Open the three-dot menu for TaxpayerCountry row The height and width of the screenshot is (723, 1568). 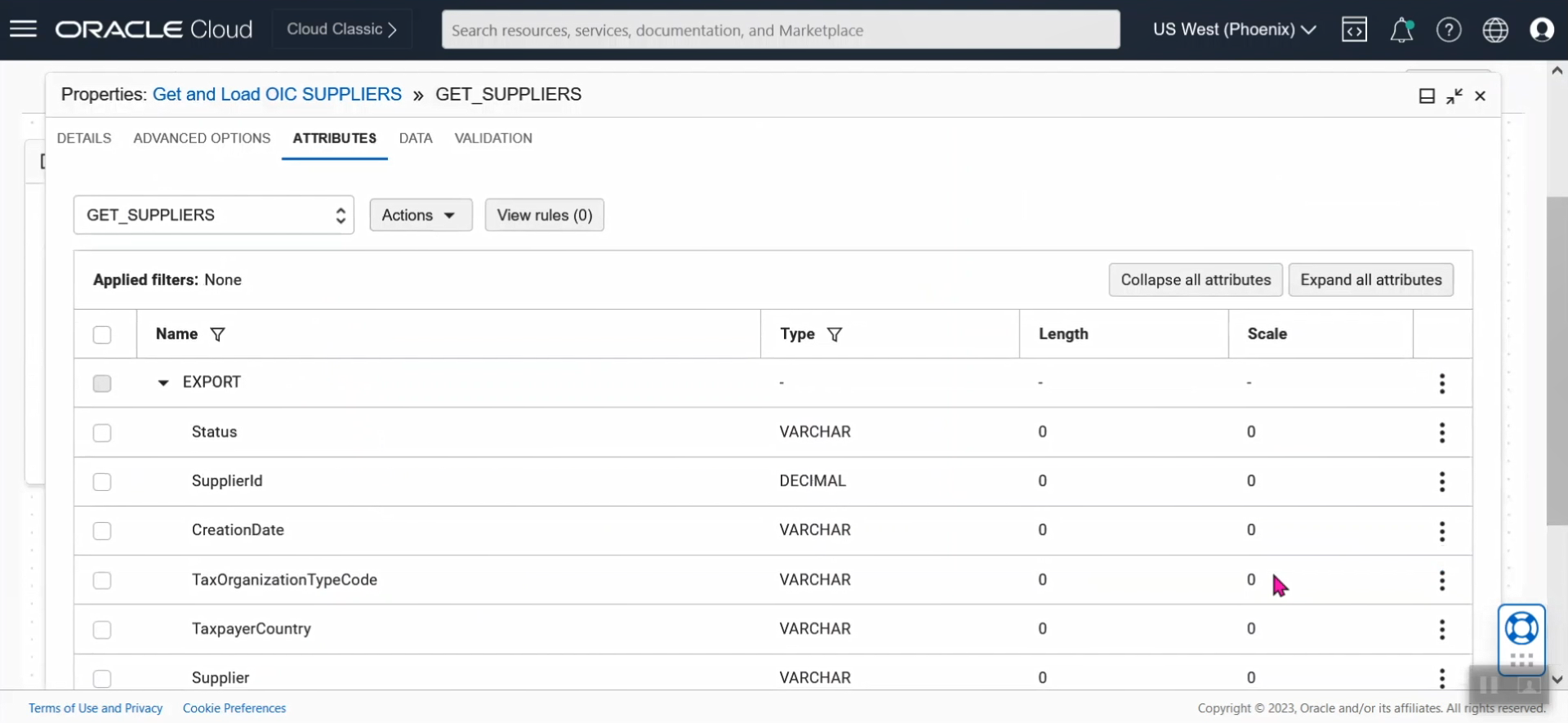[x=1442, y=629]
